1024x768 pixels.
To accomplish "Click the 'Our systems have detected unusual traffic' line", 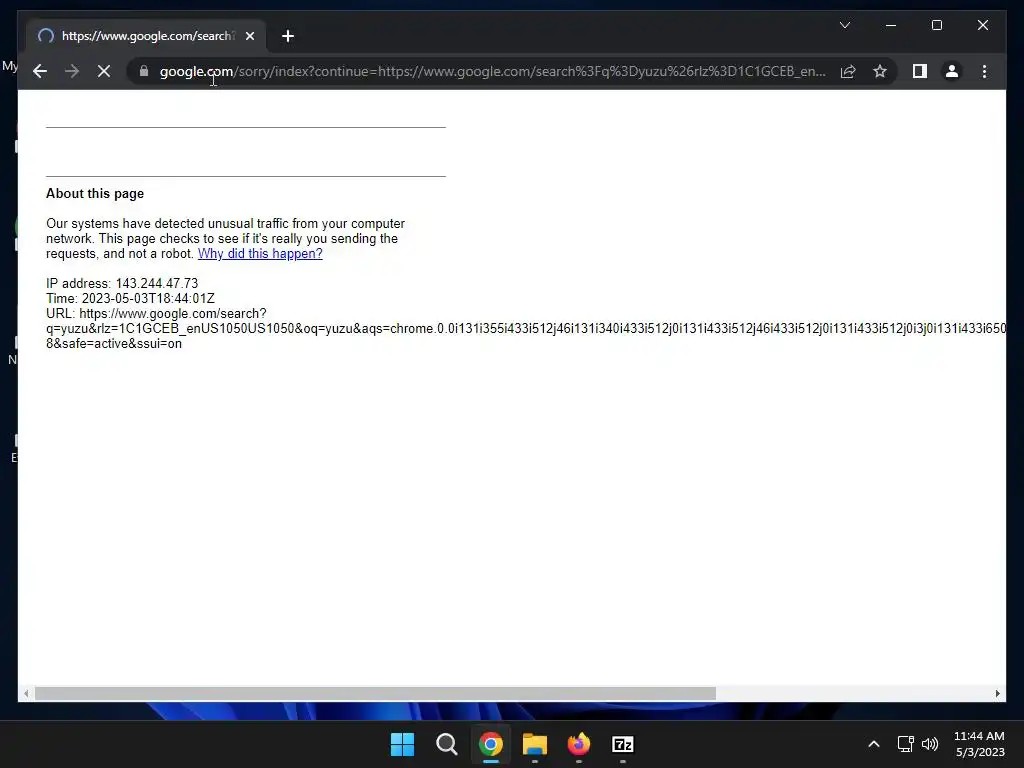I will pos(225,223).
